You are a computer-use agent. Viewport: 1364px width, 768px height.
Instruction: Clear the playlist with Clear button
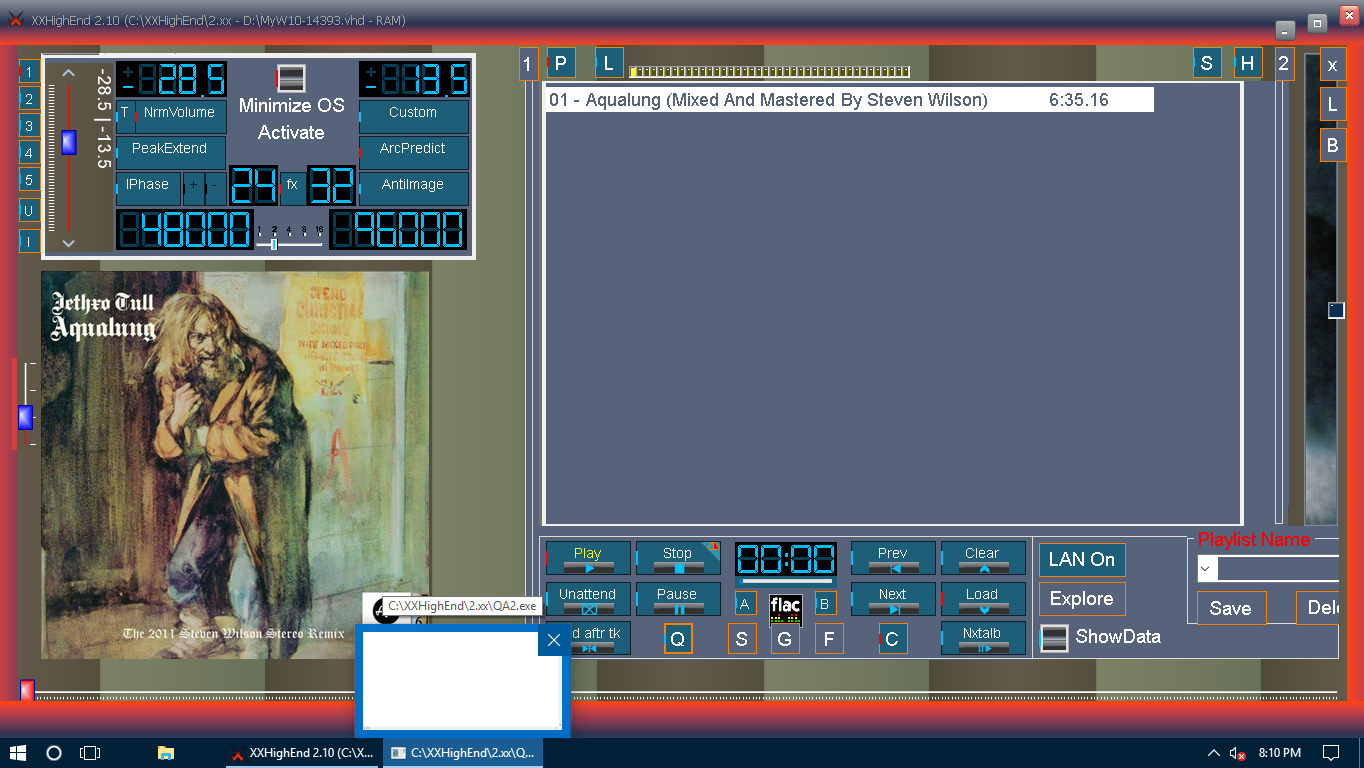(x=983, y=558)
